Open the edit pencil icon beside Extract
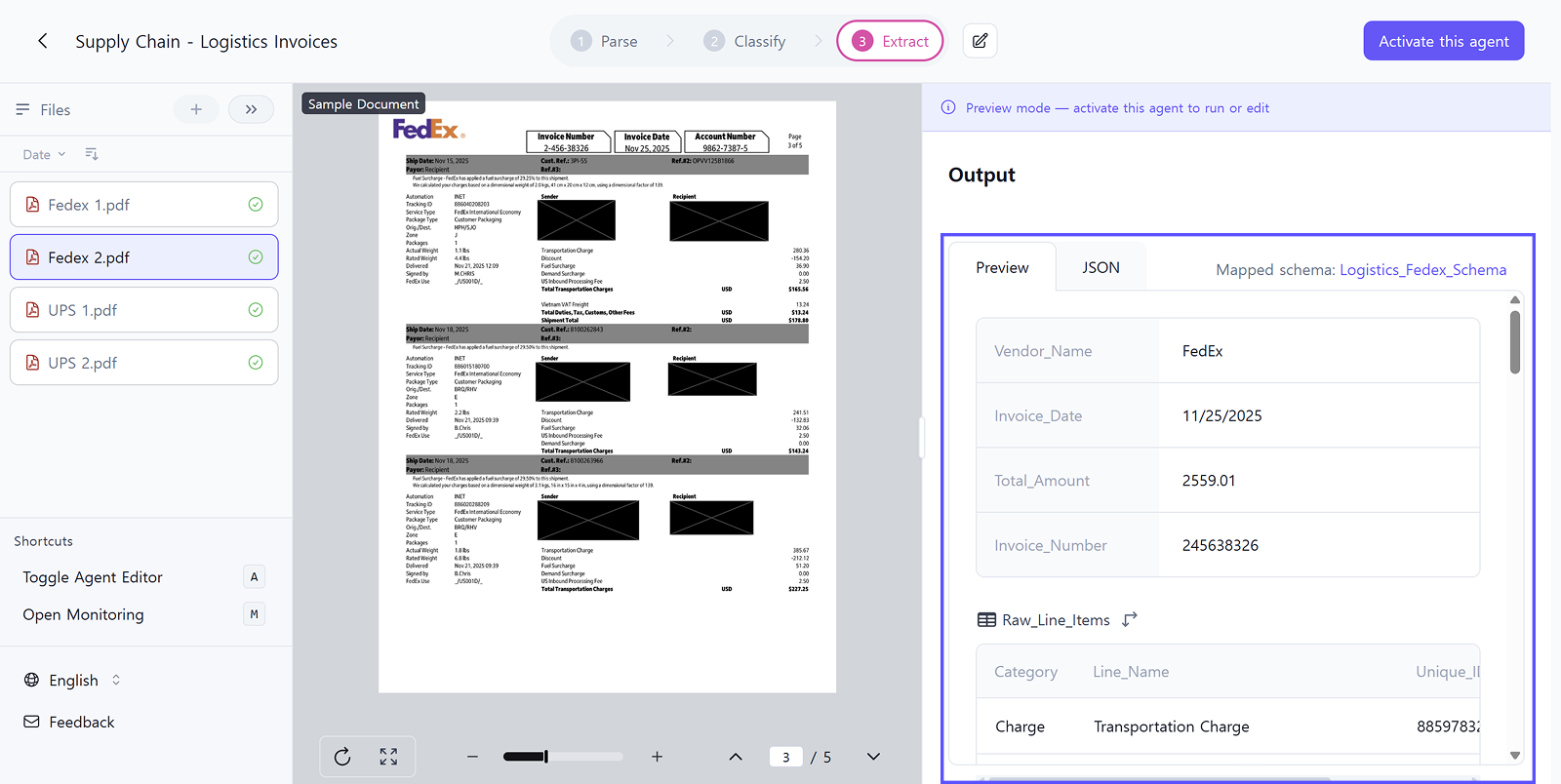This screenshot has width=1561, height=784. point(980,41)
